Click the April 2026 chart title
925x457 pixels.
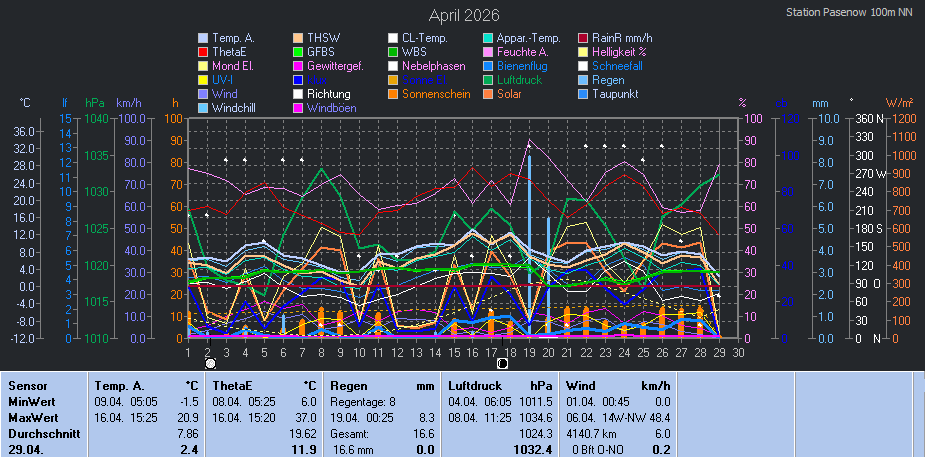click(x=464, y=15)
